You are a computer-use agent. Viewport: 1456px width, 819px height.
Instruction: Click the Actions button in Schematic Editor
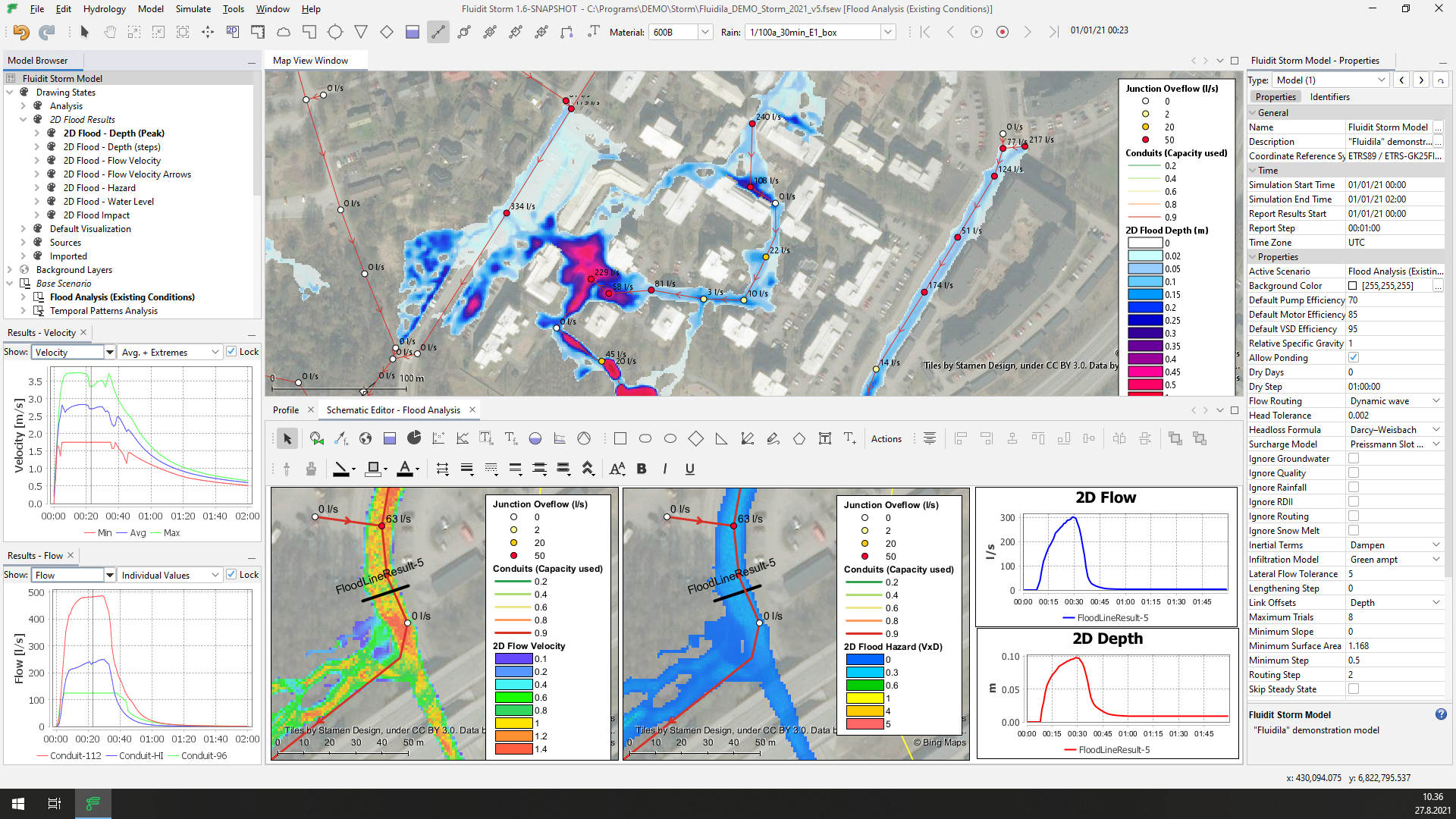coord(886,438)
